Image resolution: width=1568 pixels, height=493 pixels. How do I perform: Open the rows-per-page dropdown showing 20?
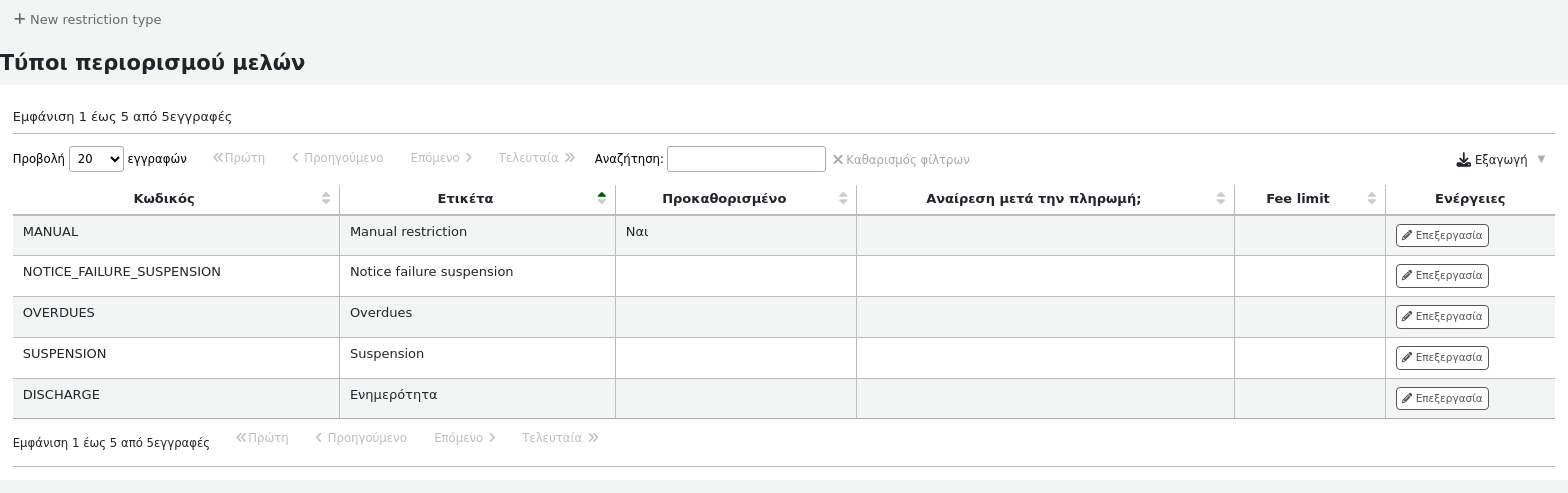tap(96, 159)
